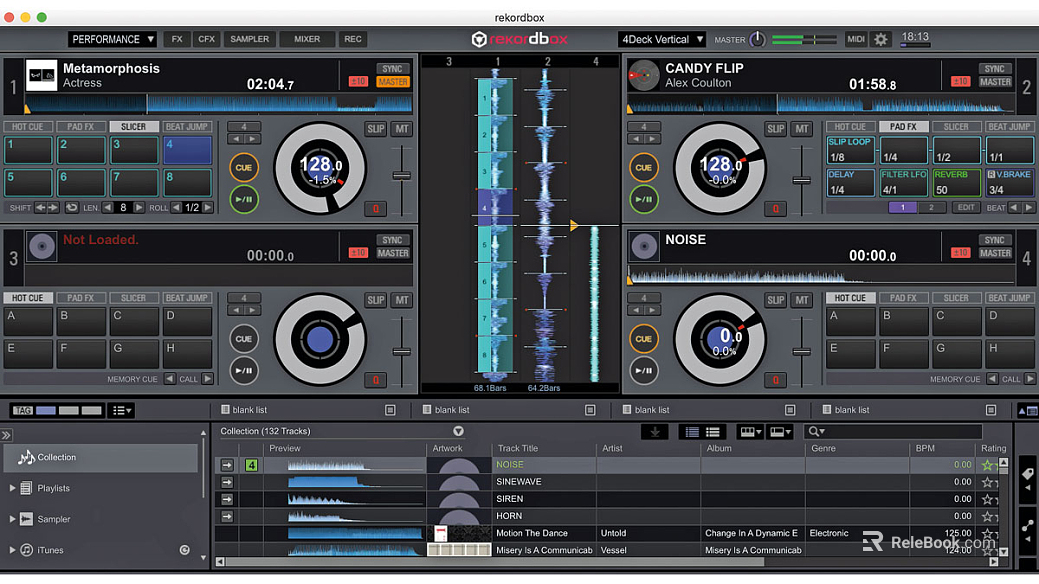
Task: Select the PAD FX tab on deck 2
Action: tap(902, 127)
